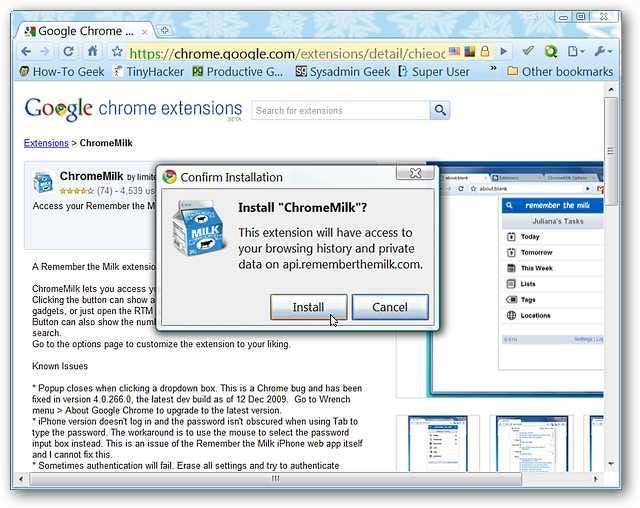Viewport: 640px width, 508px height.
Task: Open the Super User bookmark
Action: pyautogui.click(x=434, y=72)
